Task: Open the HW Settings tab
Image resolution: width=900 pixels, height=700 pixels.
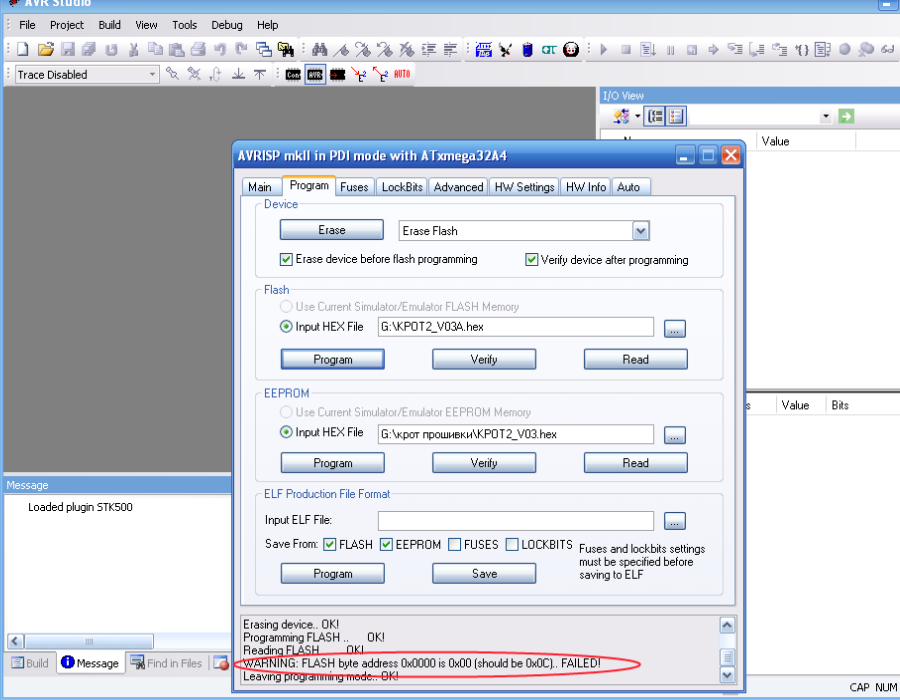Action: tap(524, 187)
